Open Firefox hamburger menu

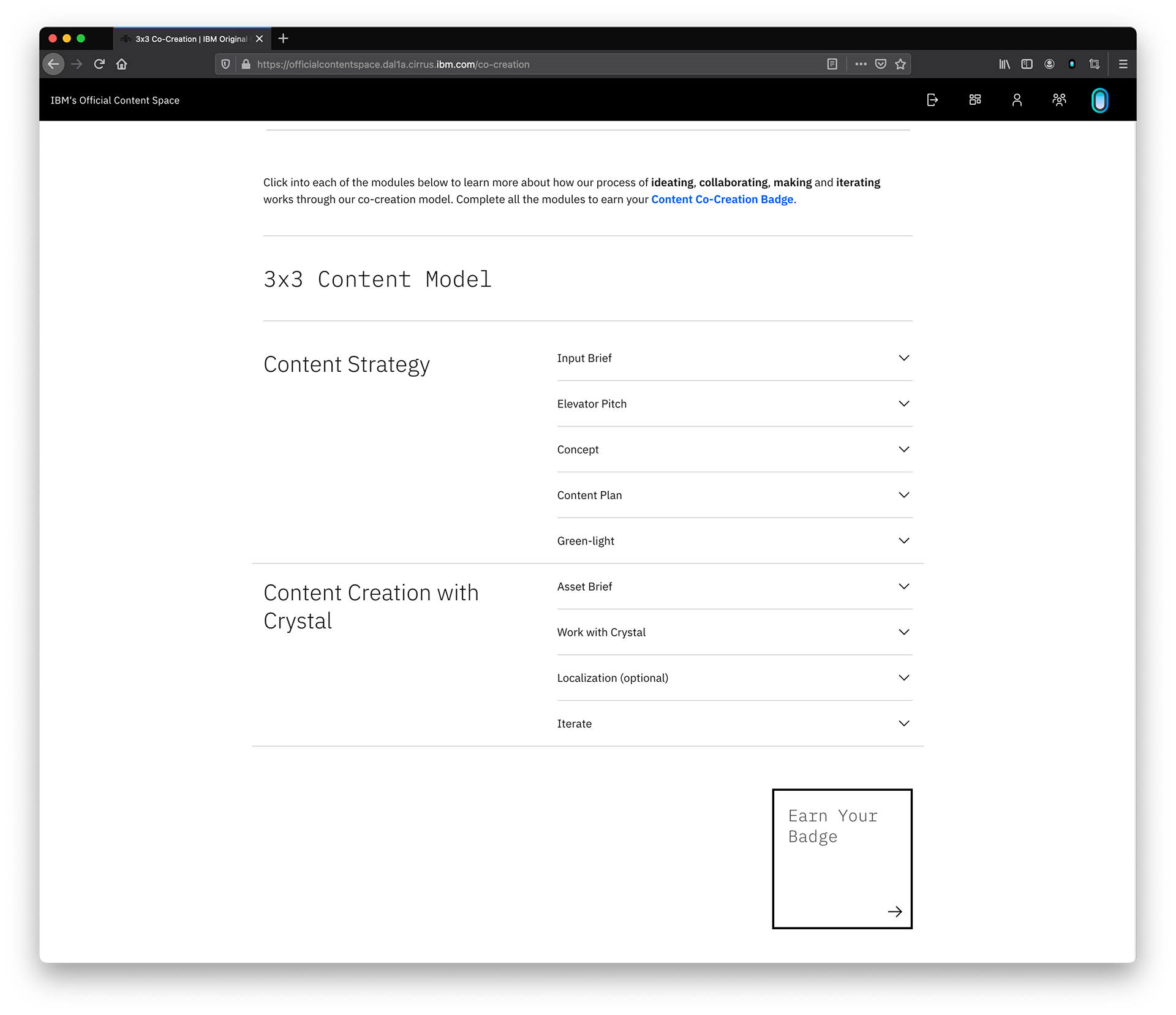(x=1123, y=64)
